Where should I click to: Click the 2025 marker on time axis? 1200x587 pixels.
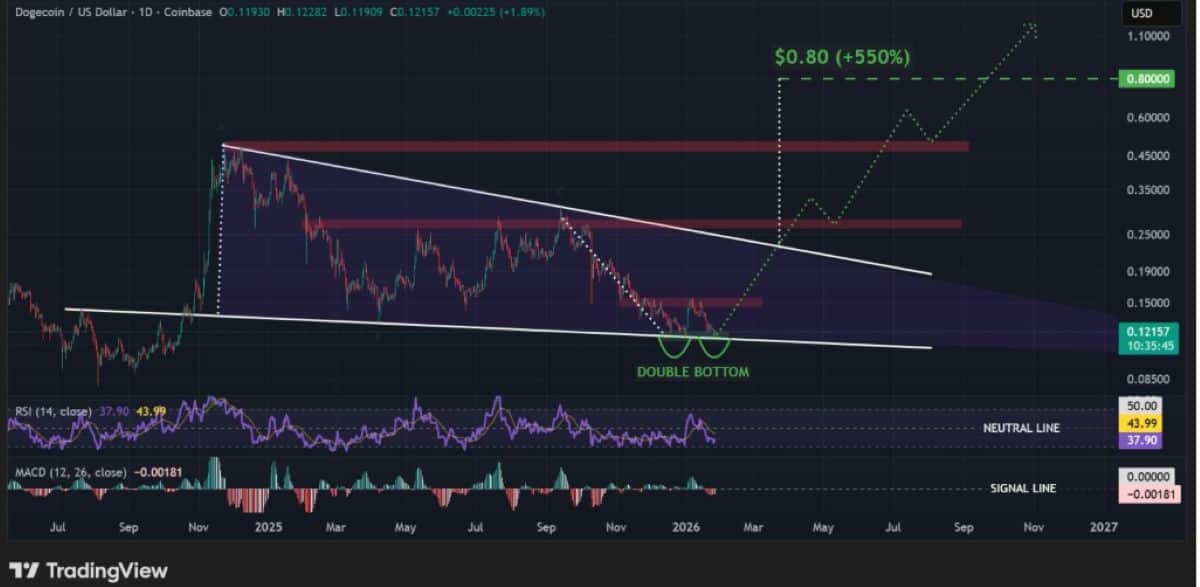pos(269,525)
